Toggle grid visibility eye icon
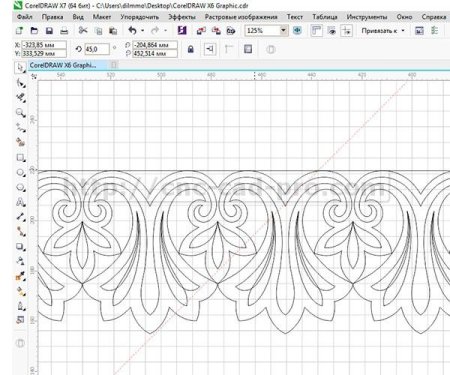Viewport: 450px width, 375px height. (332, 31)
